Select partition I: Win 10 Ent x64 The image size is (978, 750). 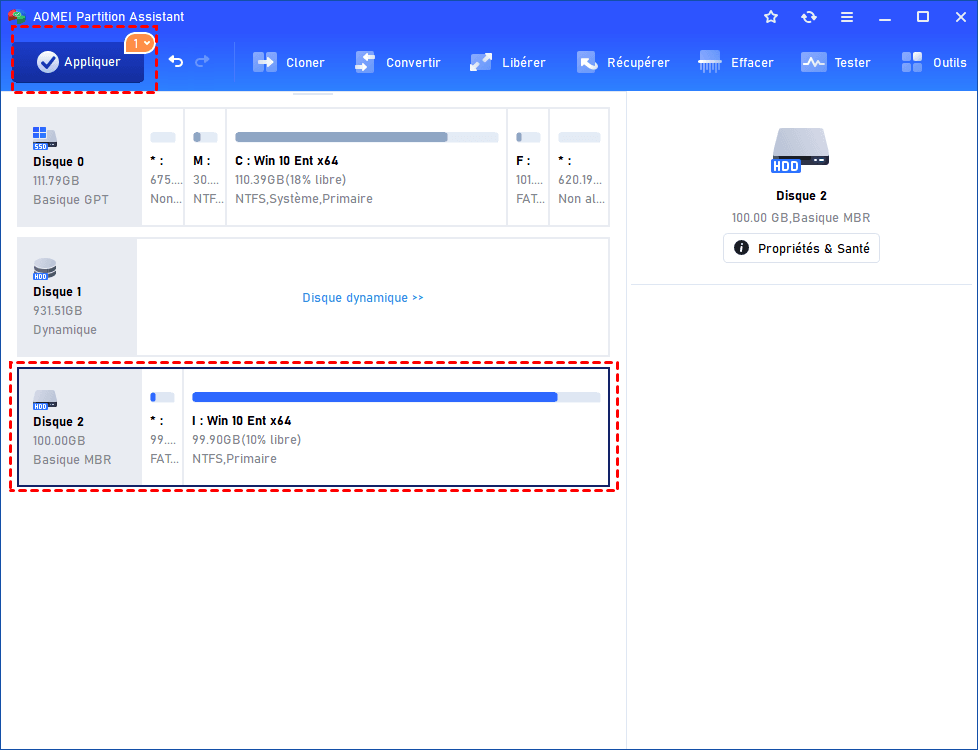point(396,427)
